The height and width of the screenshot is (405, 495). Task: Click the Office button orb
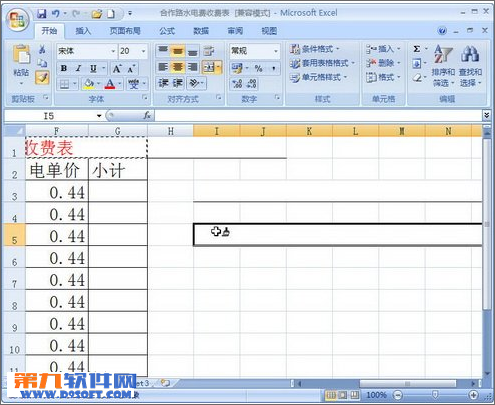17,20
